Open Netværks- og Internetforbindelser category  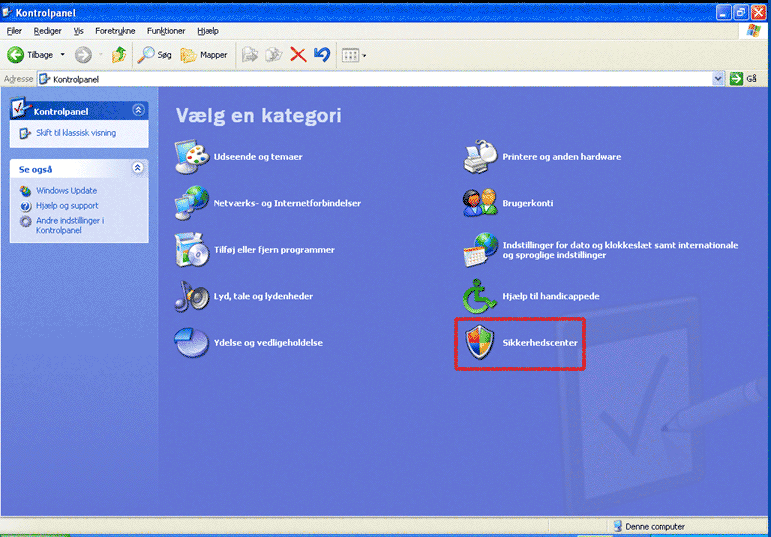coord(287,203)
